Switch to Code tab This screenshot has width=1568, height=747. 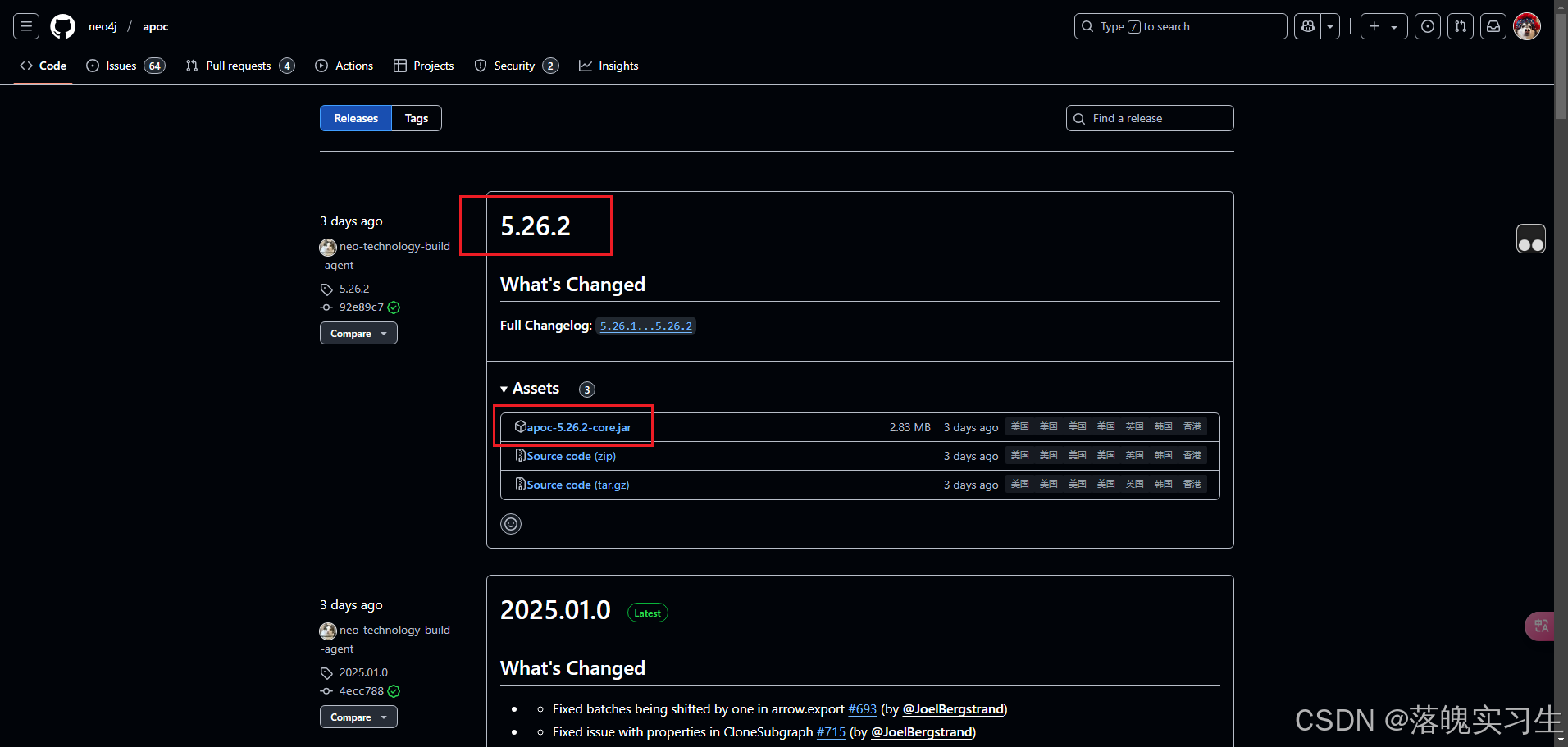tap(43, 66)
